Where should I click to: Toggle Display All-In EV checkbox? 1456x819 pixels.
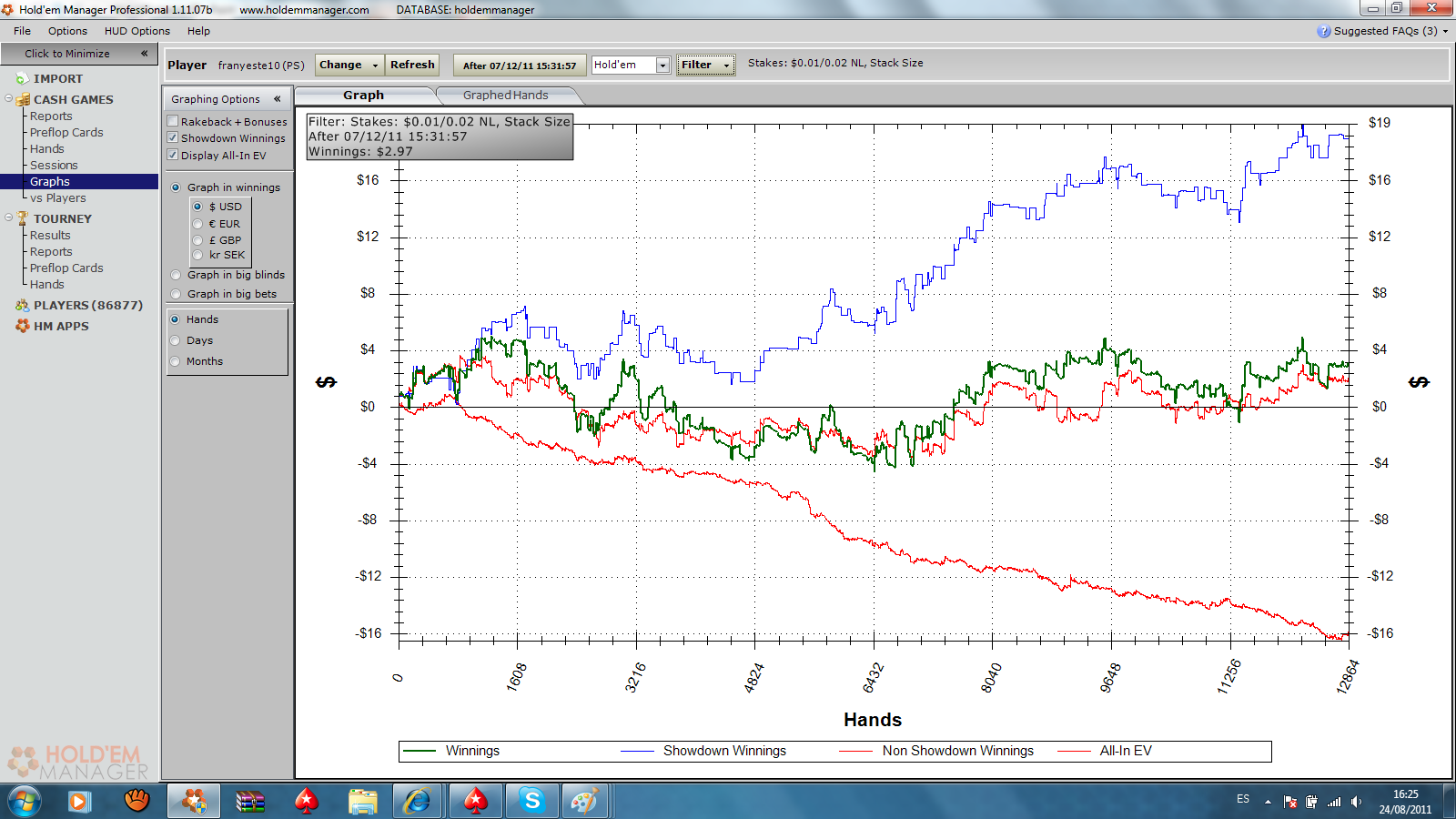pos(173,155)
